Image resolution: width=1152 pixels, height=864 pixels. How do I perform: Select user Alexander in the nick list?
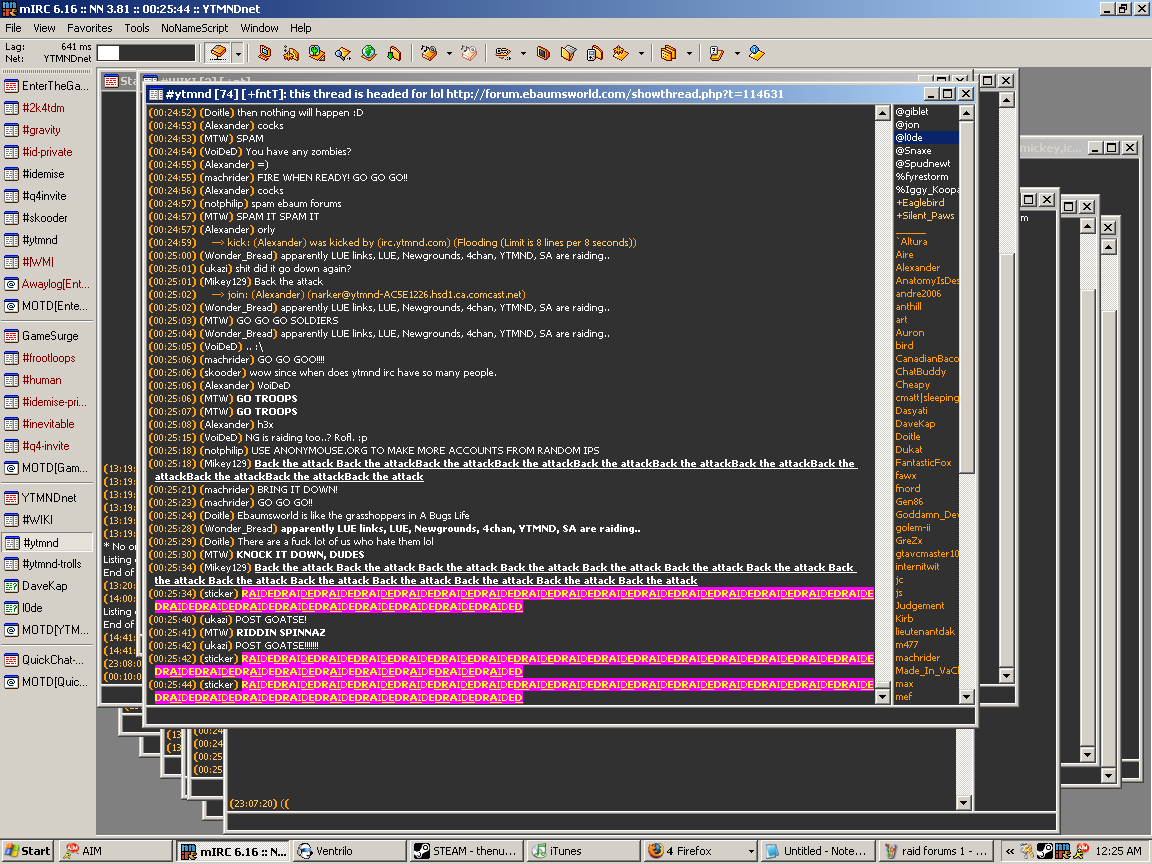(917, 268)
